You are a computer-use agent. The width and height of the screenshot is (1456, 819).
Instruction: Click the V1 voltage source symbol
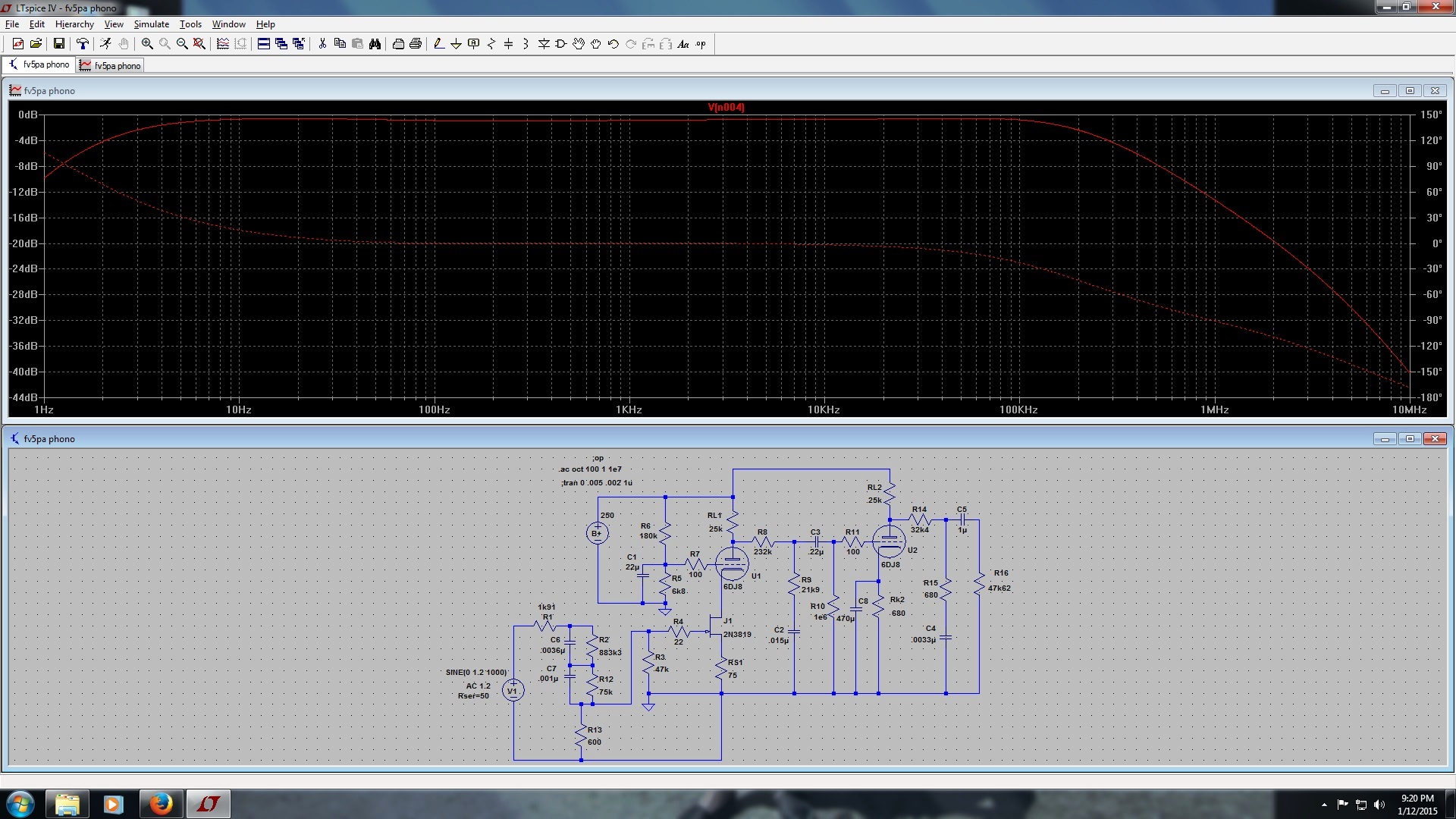coord(513,690)
